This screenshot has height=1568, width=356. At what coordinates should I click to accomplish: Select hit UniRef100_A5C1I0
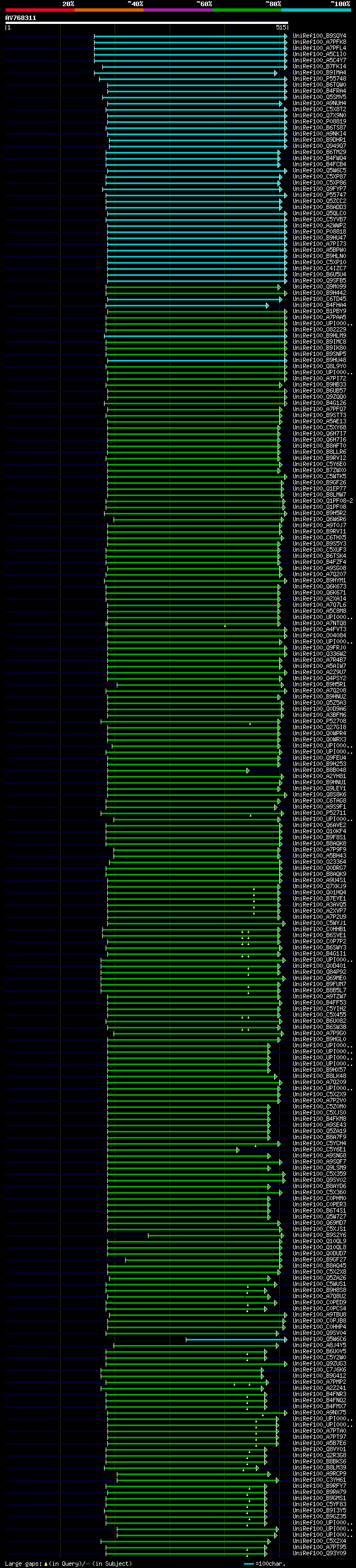319,54
